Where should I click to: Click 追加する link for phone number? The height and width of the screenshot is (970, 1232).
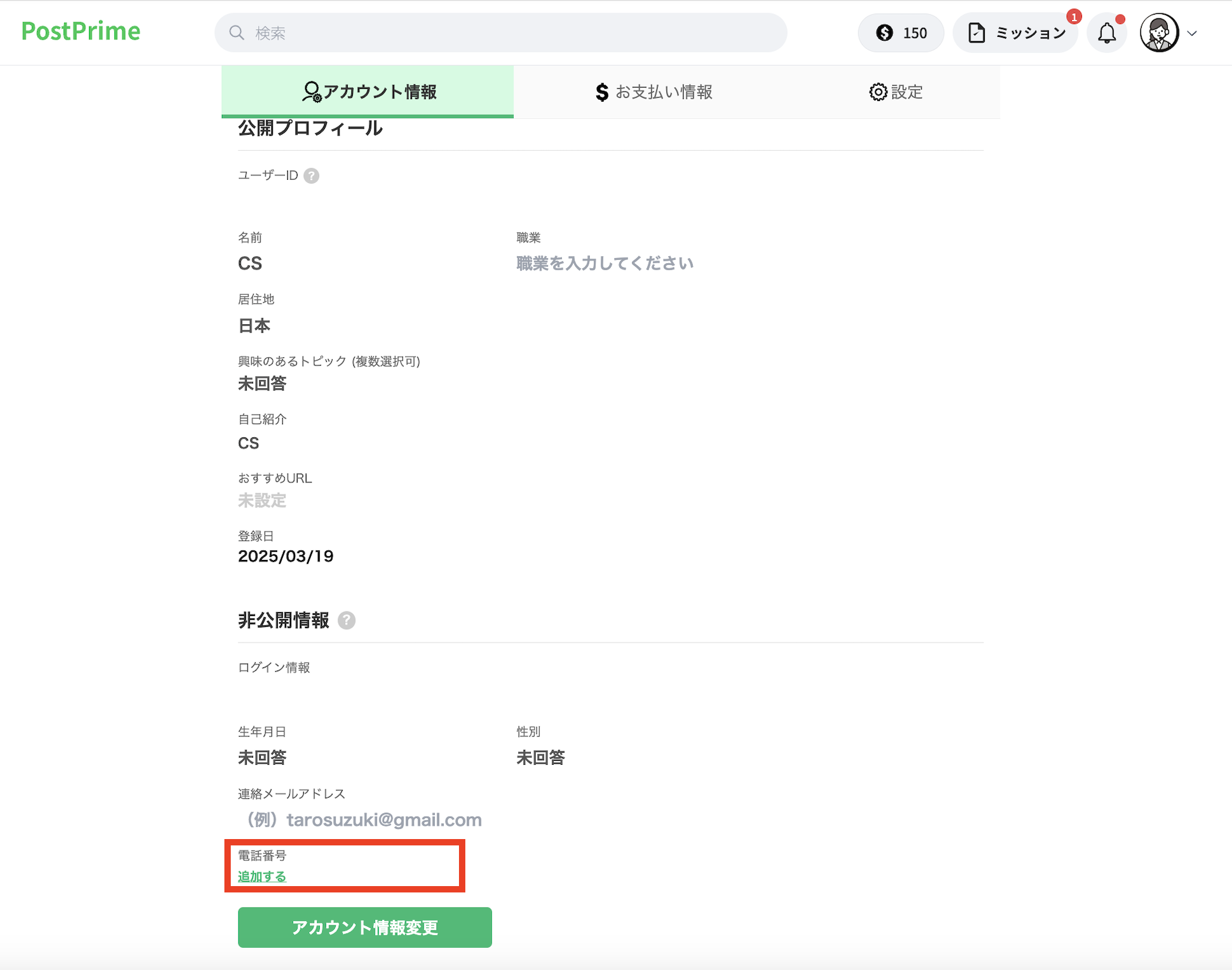tap(262, 877)
